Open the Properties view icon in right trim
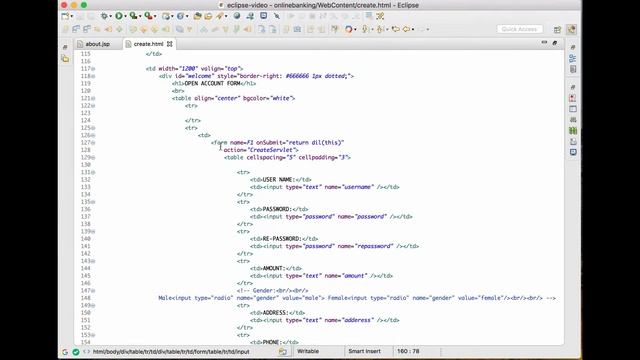Viewport: 640px width, 360px height. 573,109
